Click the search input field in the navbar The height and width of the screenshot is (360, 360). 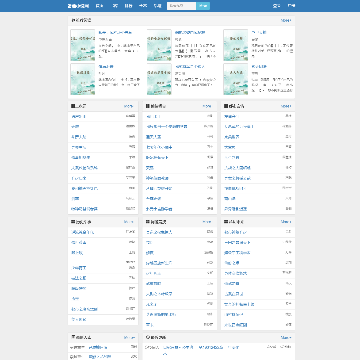181,6
